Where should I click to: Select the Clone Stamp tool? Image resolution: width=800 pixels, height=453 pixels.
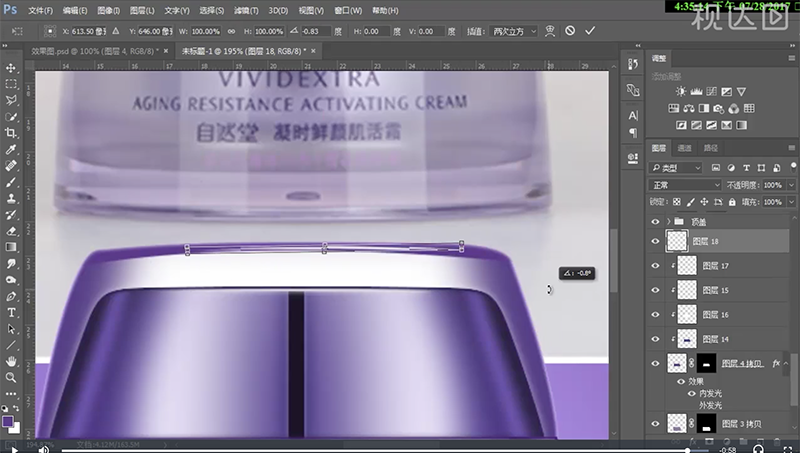(11, 198)
